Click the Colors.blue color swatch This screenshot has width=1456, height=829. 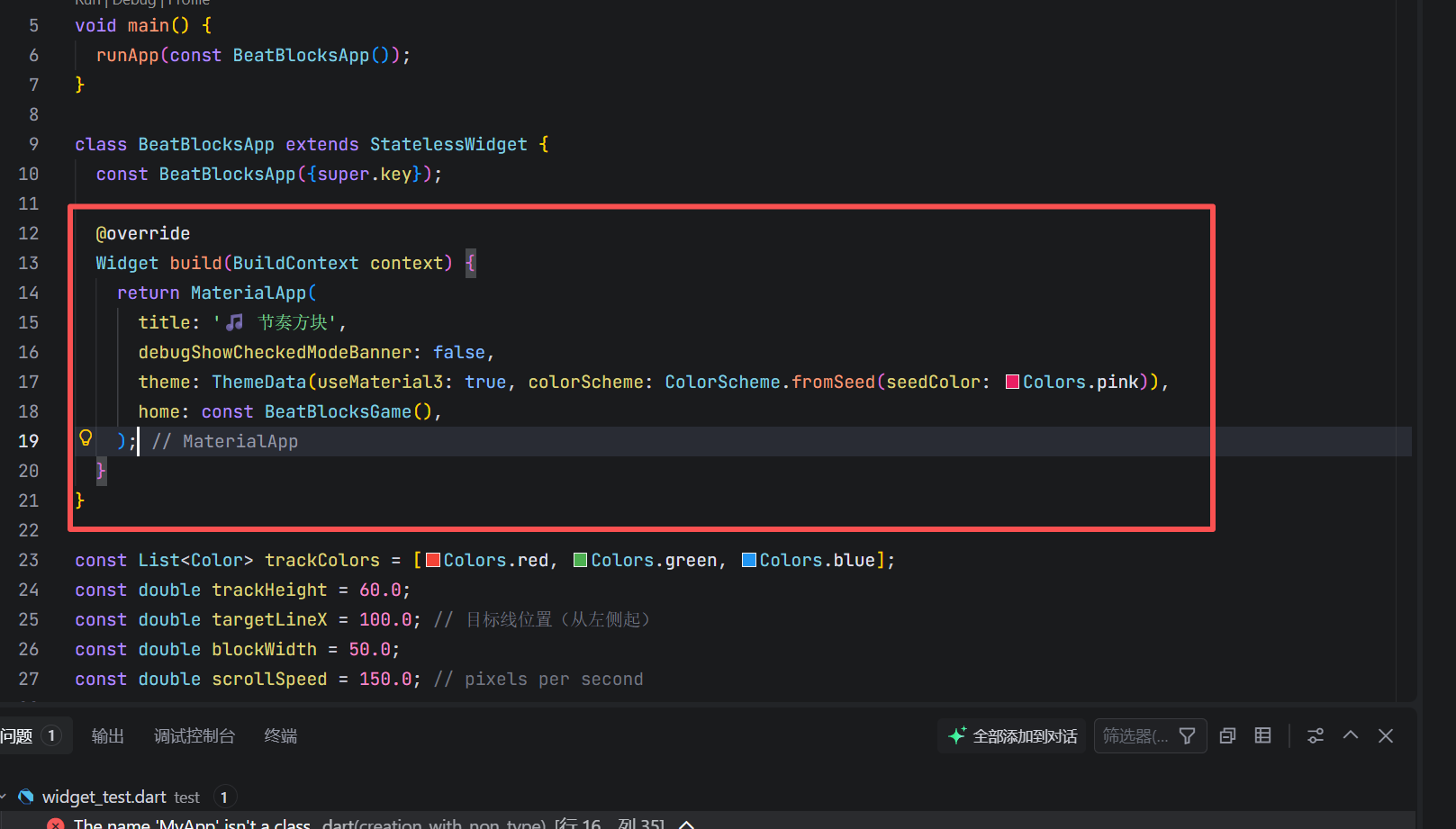749,560
